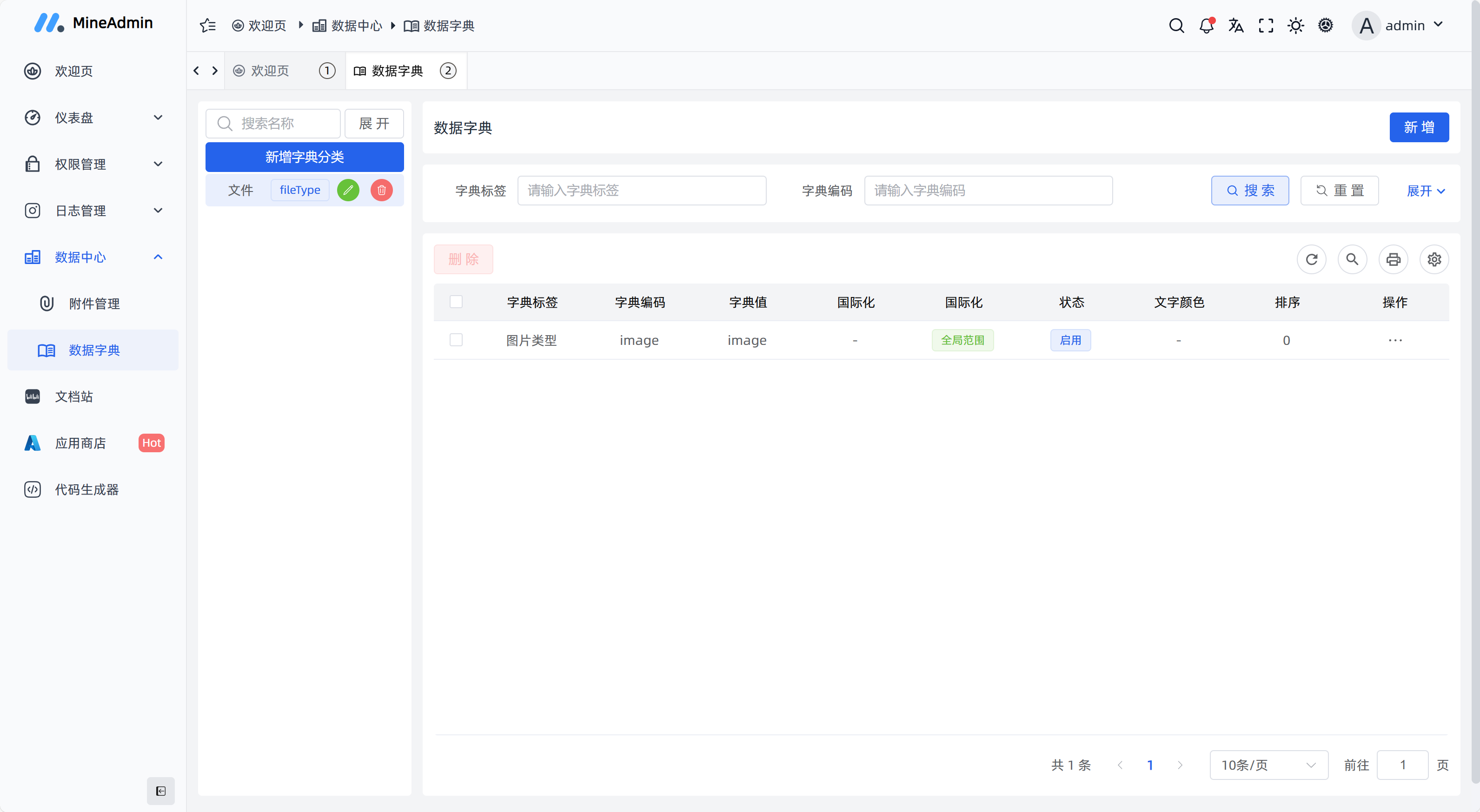Open the notifications bell

pos(1206,25)
